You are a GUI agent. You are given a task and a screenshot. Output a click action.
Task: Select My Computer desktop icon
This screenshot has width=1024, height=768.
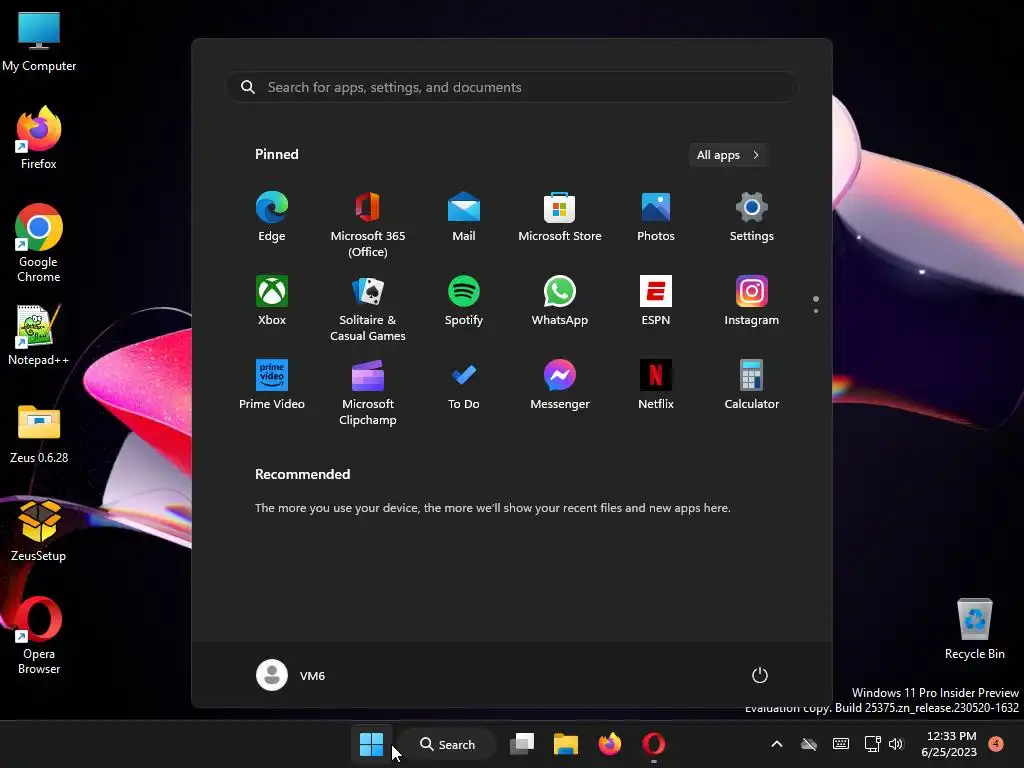click(x=39, y=42)
